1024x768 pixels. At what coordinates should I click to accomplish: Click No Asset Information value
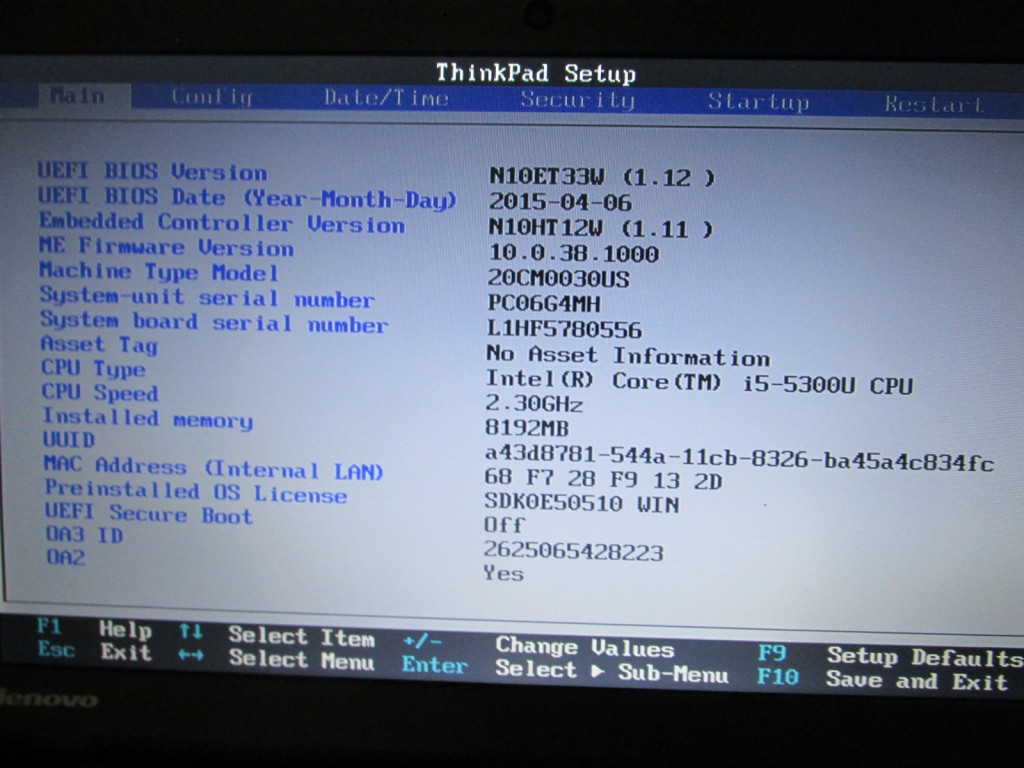click(628, 356)
